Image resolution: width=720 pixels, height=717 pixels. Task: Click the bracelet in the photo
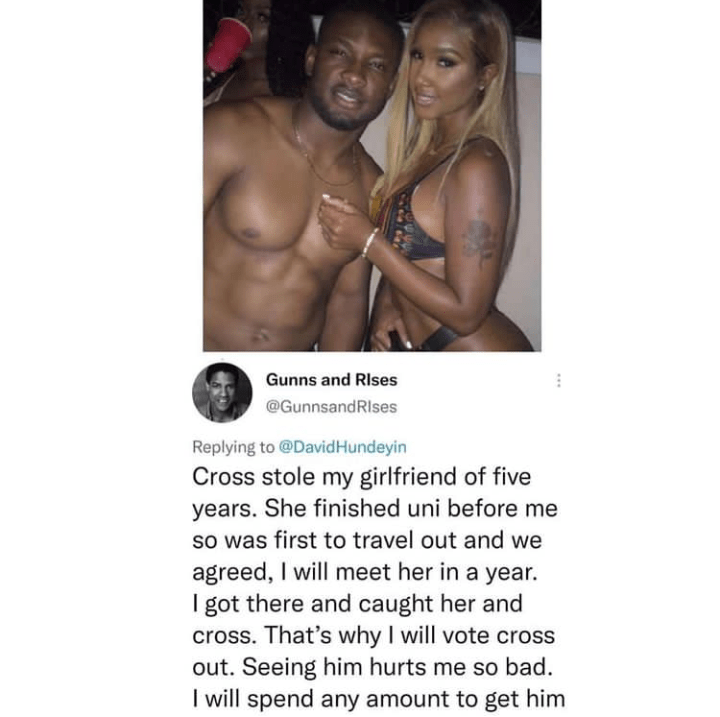tap(369, 243)
